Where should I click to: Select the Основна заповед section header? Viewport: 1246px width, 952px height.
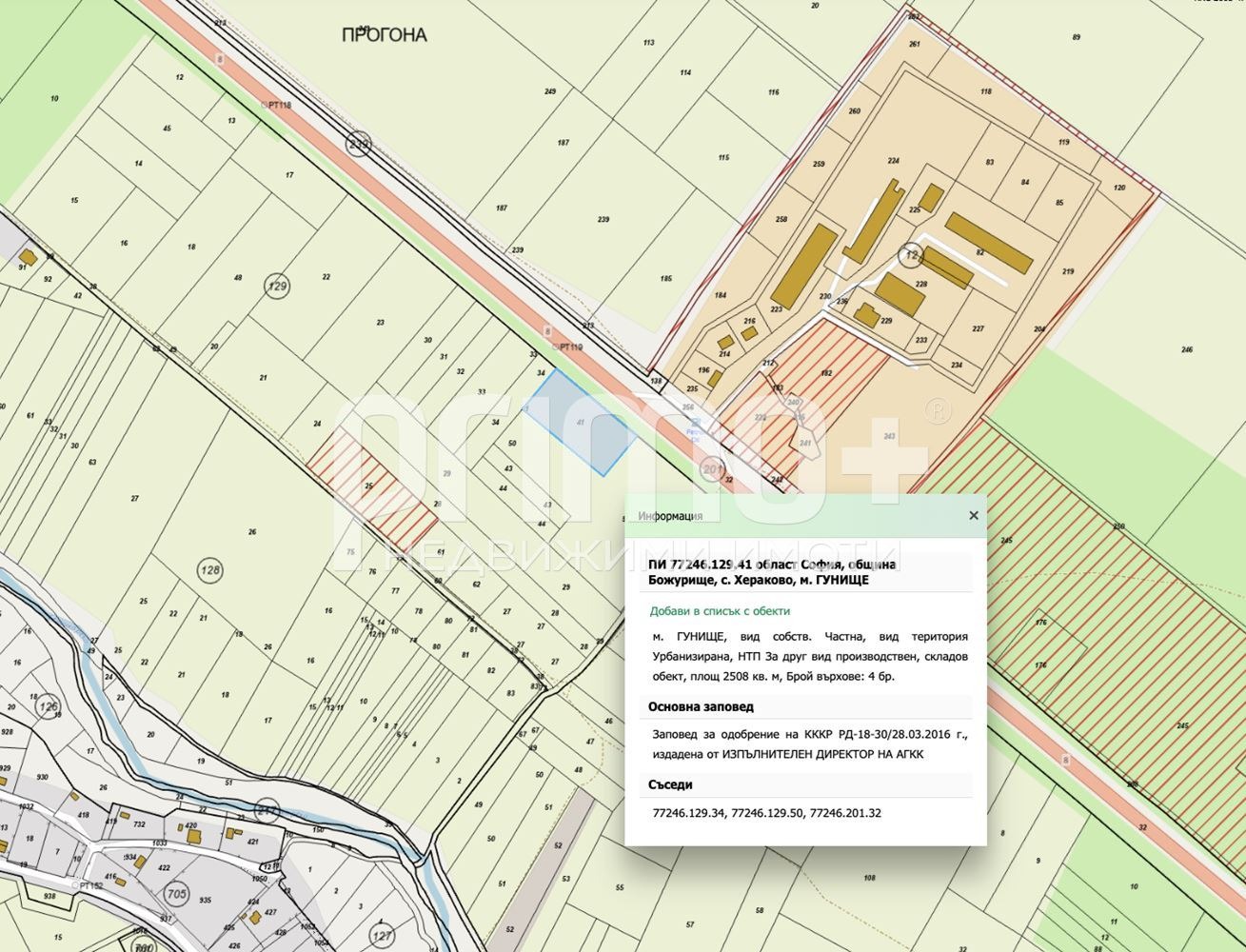(701, 707)
